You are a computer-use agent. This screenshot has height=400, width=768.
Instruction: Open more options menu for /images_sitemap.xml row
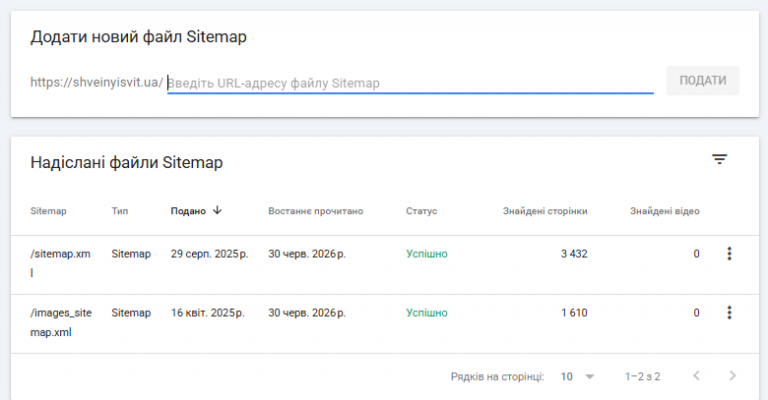729,312
